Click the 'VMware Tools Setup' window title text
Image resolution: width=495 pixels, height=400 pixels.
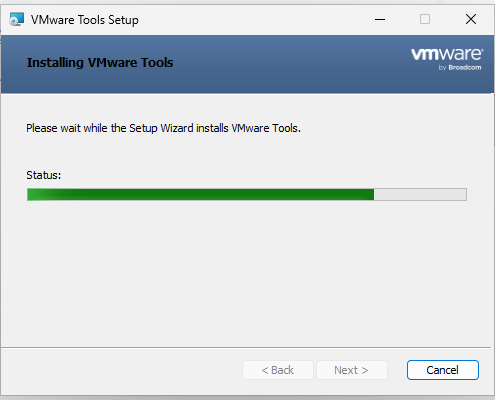pos(85,20)
